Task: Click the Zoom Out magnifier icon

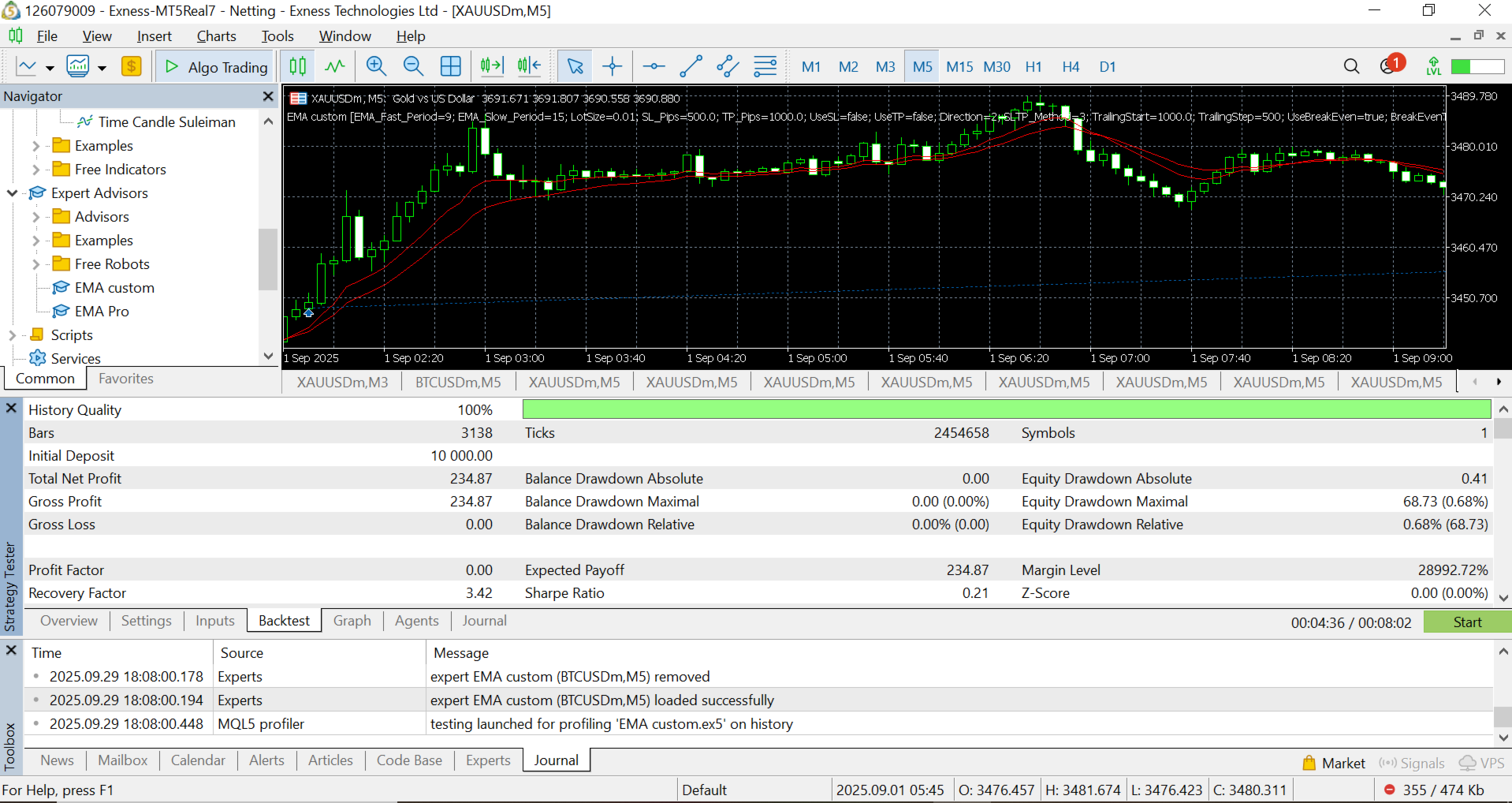Action: click(413, 66)
